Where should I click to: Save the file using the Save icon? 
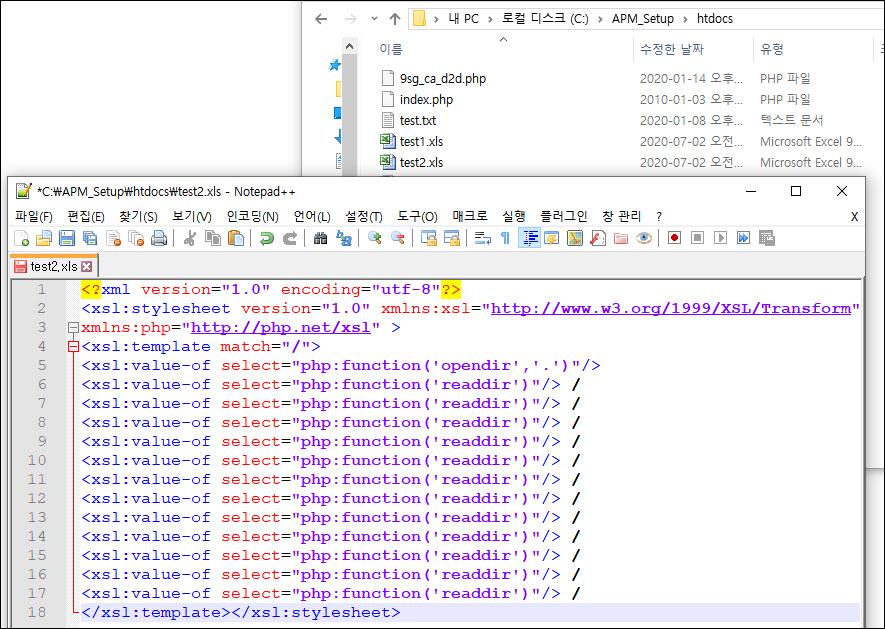point(67,238)
